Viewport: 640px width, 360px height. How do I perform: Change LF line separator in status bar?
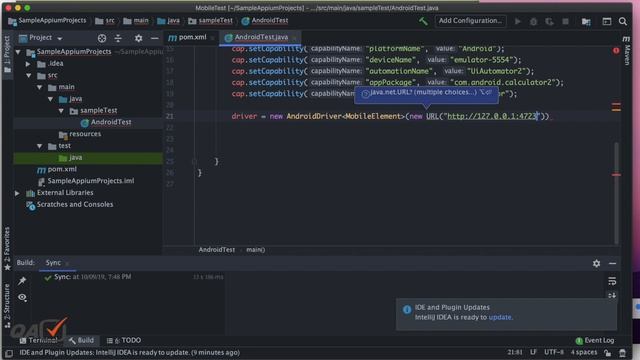point(533,352)
